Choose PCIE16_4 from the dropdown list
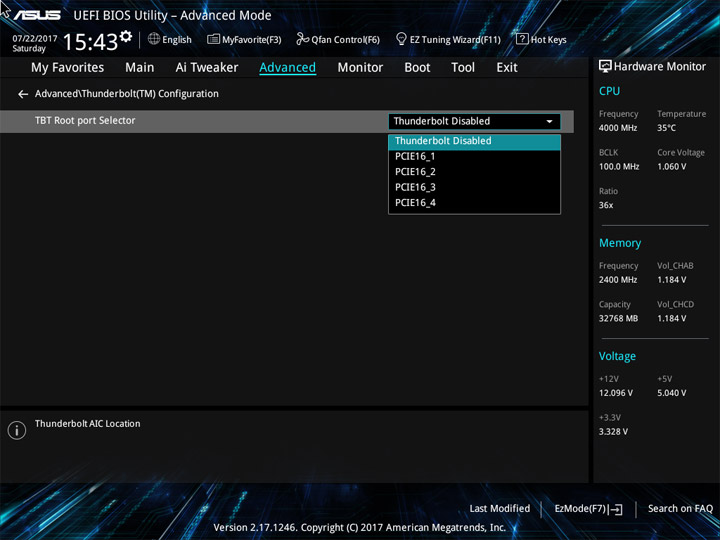 coord(474,203)
